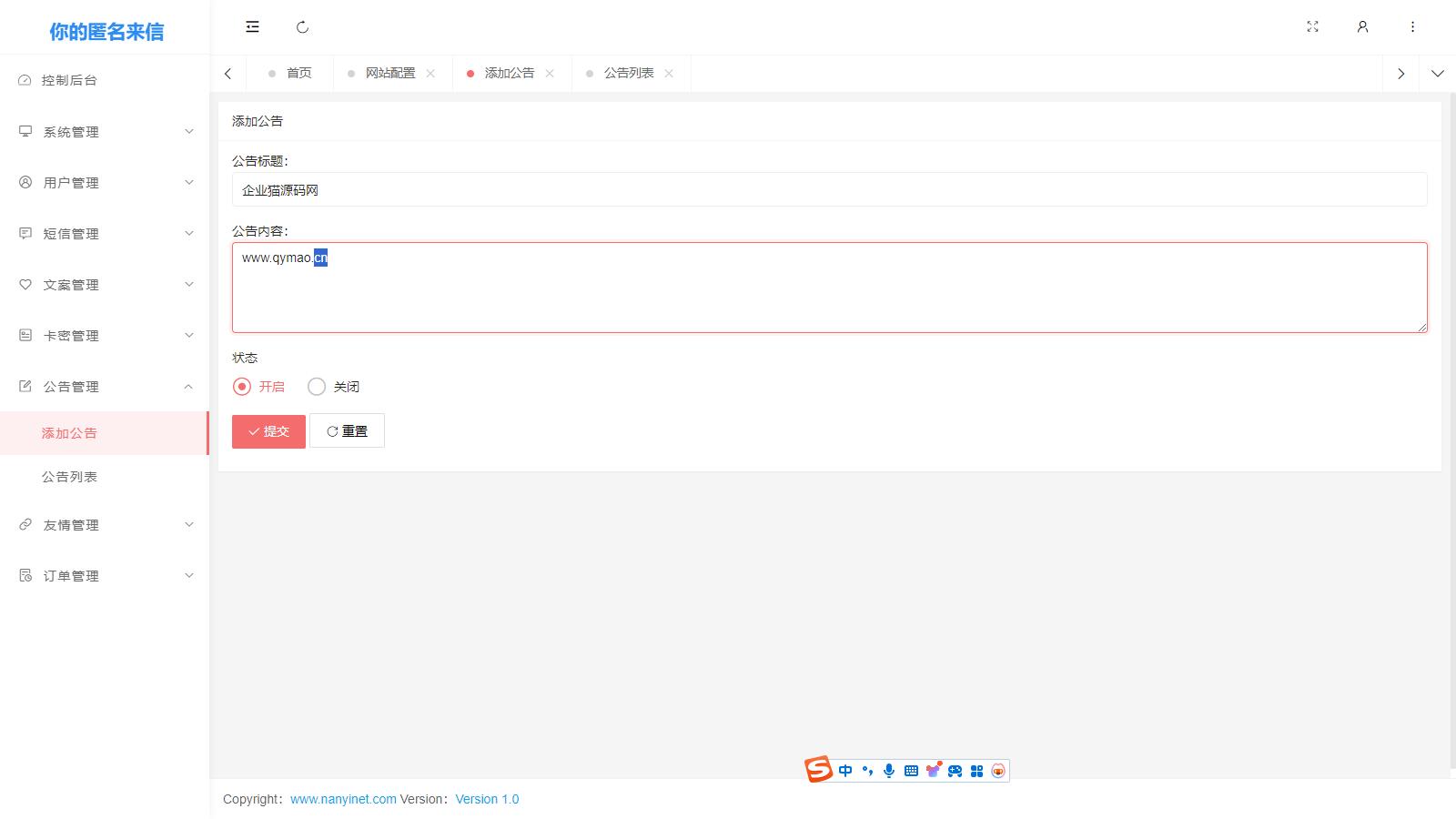The image size is (1456, 819).
Task: Click the 添加公告 card heading
Action: pyautogui.click(x=258, y=121)
